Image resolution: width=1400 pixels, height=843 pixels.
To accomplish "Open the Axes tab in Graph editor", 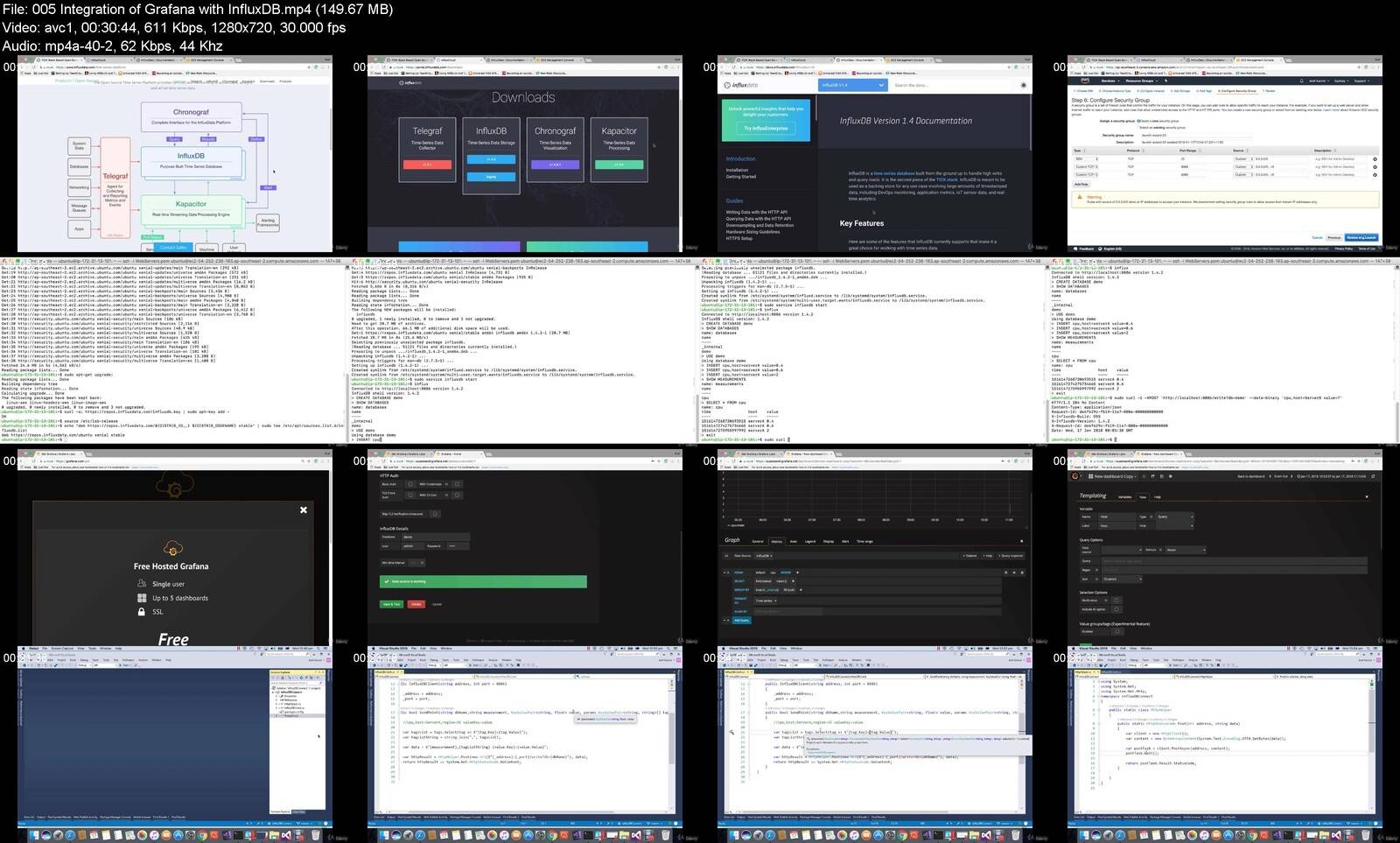I will (x=794, y=542).
